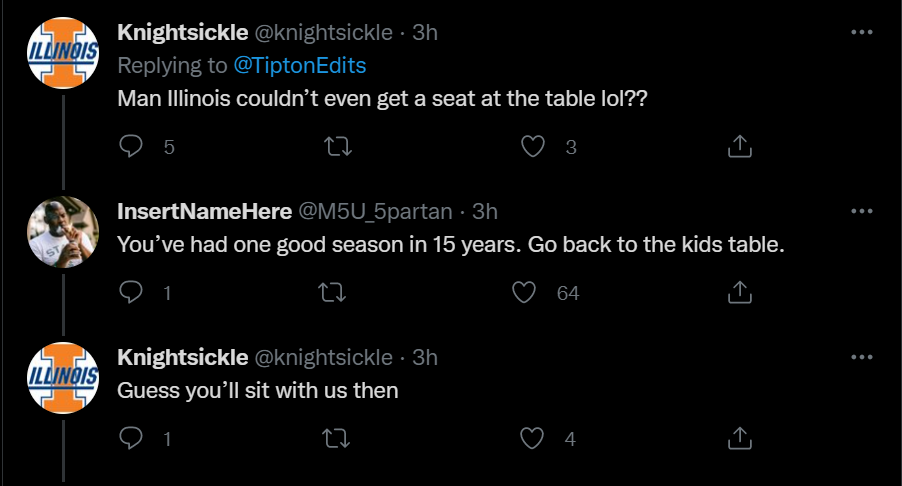This screenshot has height=486, width=902.
Task: Reply to 'Guess you'll sit with us' tweet
Action: [132, 438]
